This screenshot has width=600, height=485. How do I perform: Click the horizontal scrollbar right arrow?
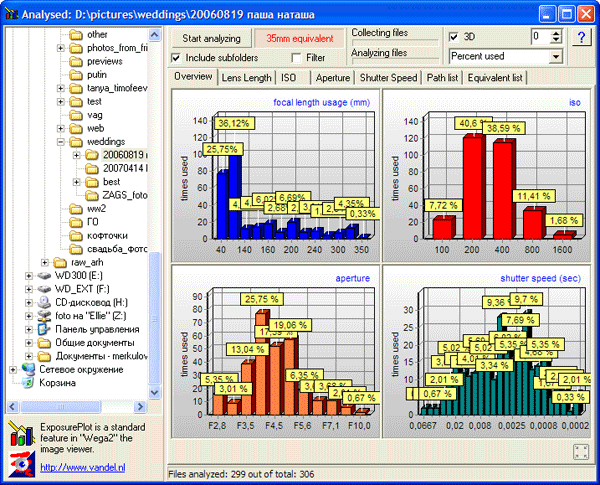pos(140,406)
